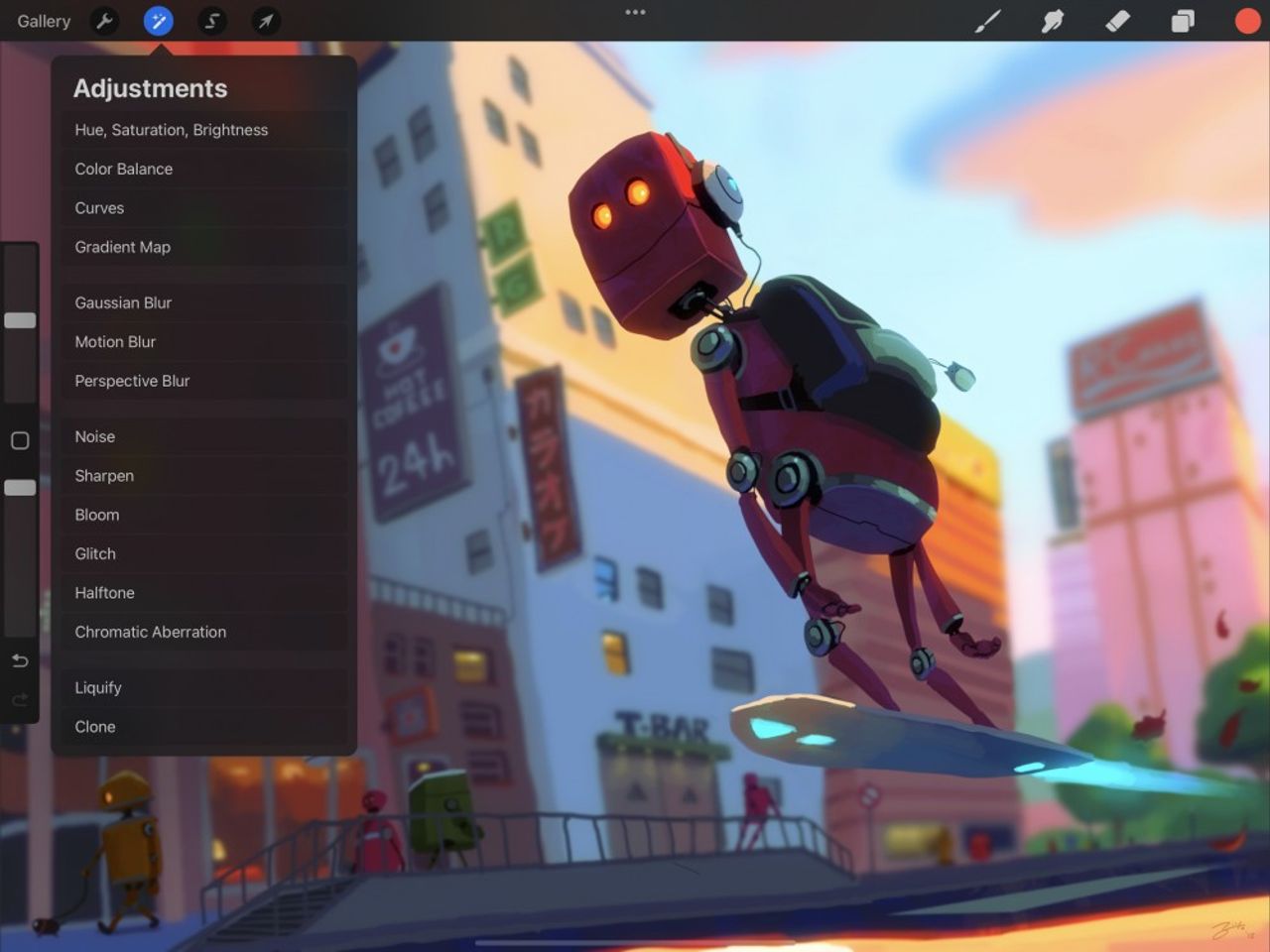Select the Adjustments magic wand tool
The width and height of the screenshot is (1270, 952).
(x=158, y=21)
